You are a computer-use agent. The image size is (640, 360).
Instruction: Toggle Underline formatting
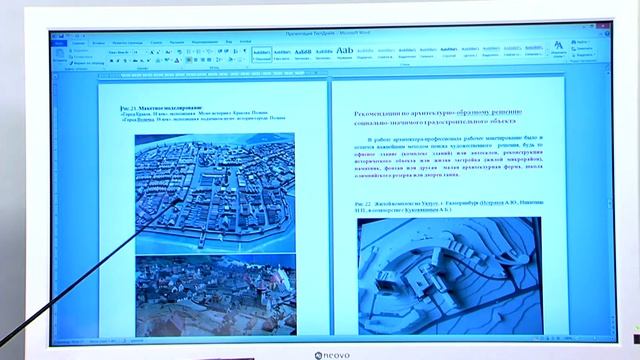pos(125,60)
